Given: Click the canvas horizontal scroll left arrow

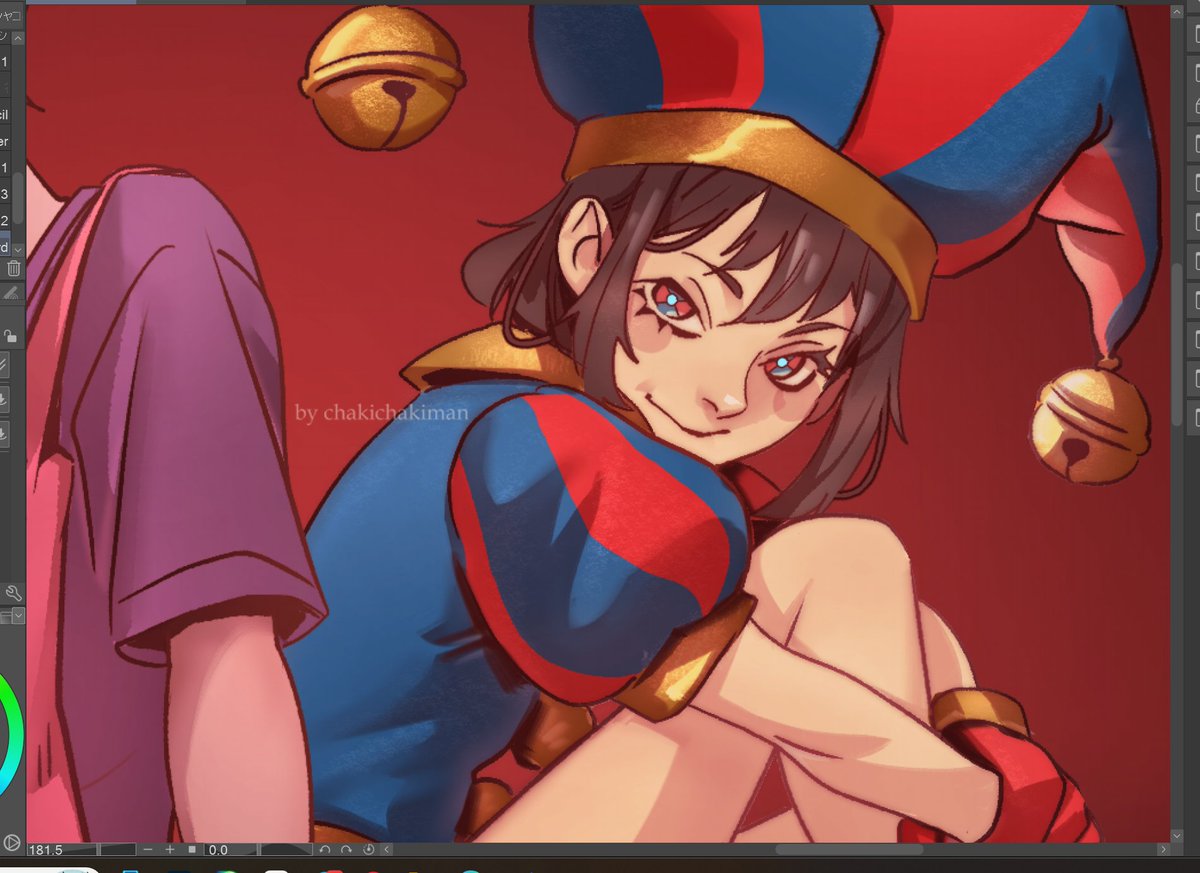Looking at the screenshot, I should point(386,850).
